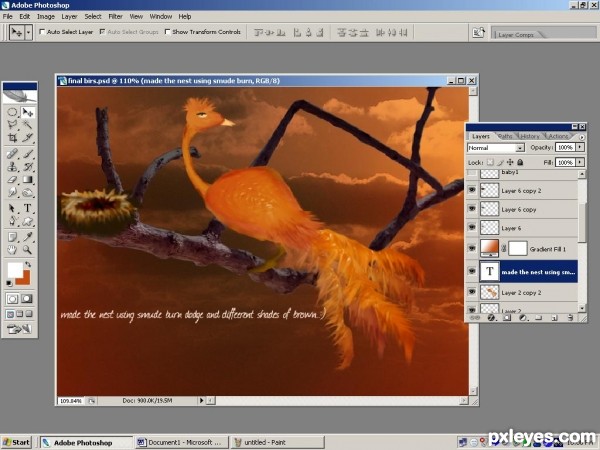Select the Slice tool
600x450 pixels.
(28, 137)
